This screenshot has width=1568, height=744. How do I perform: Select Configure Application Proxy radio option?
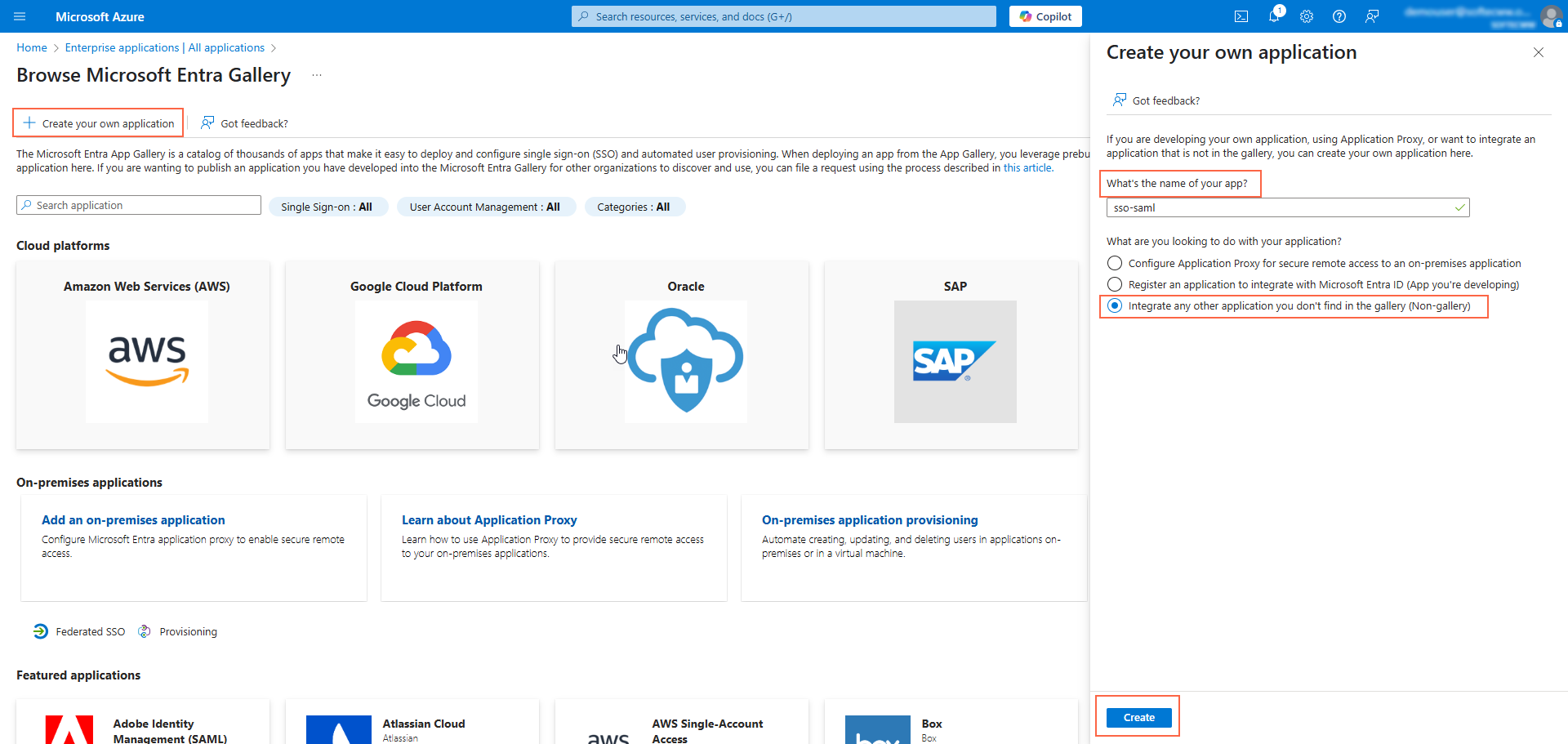[x=1115, y=263]
